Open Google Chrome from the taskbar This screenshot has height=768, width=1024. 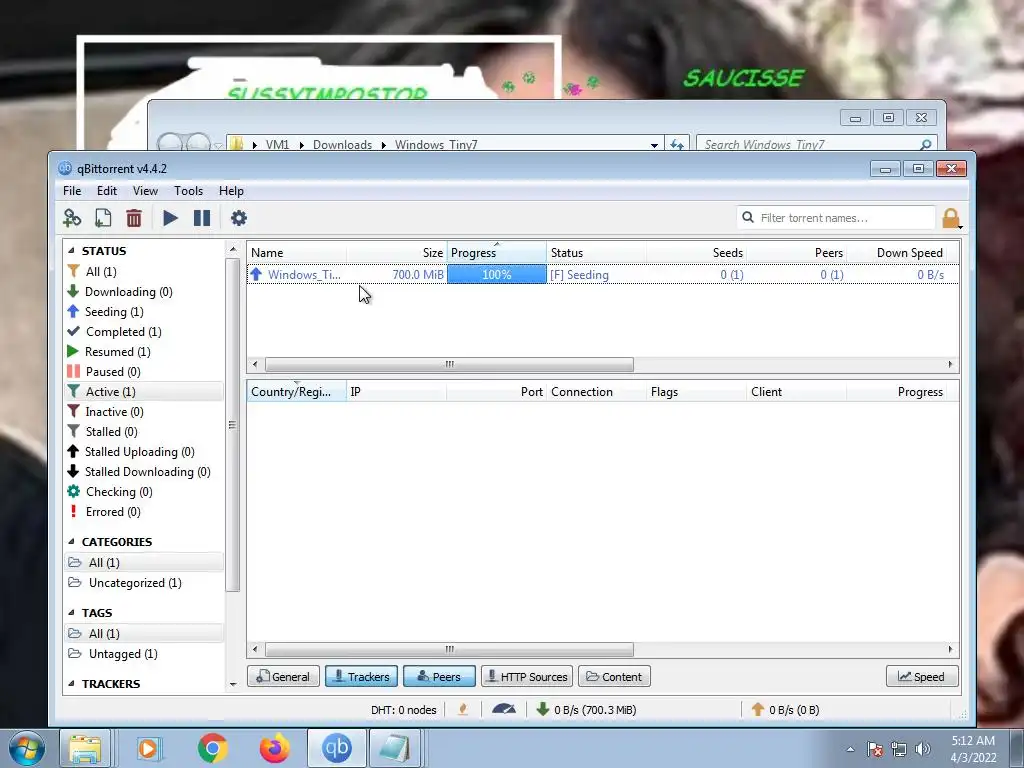click(212, 748)
